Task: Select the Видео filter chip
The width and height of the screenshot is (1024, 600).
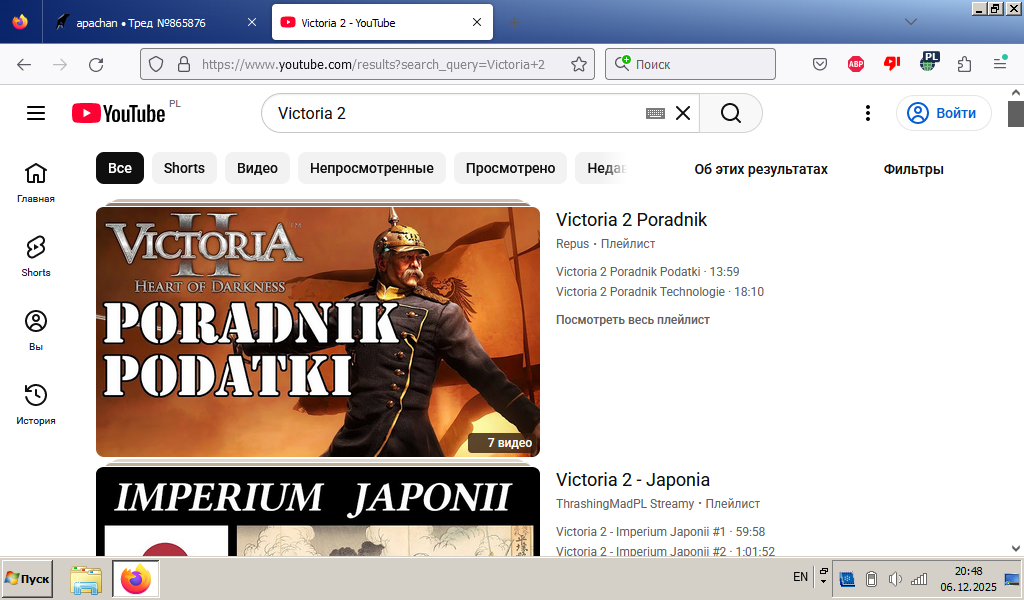Action: point(257,168)
